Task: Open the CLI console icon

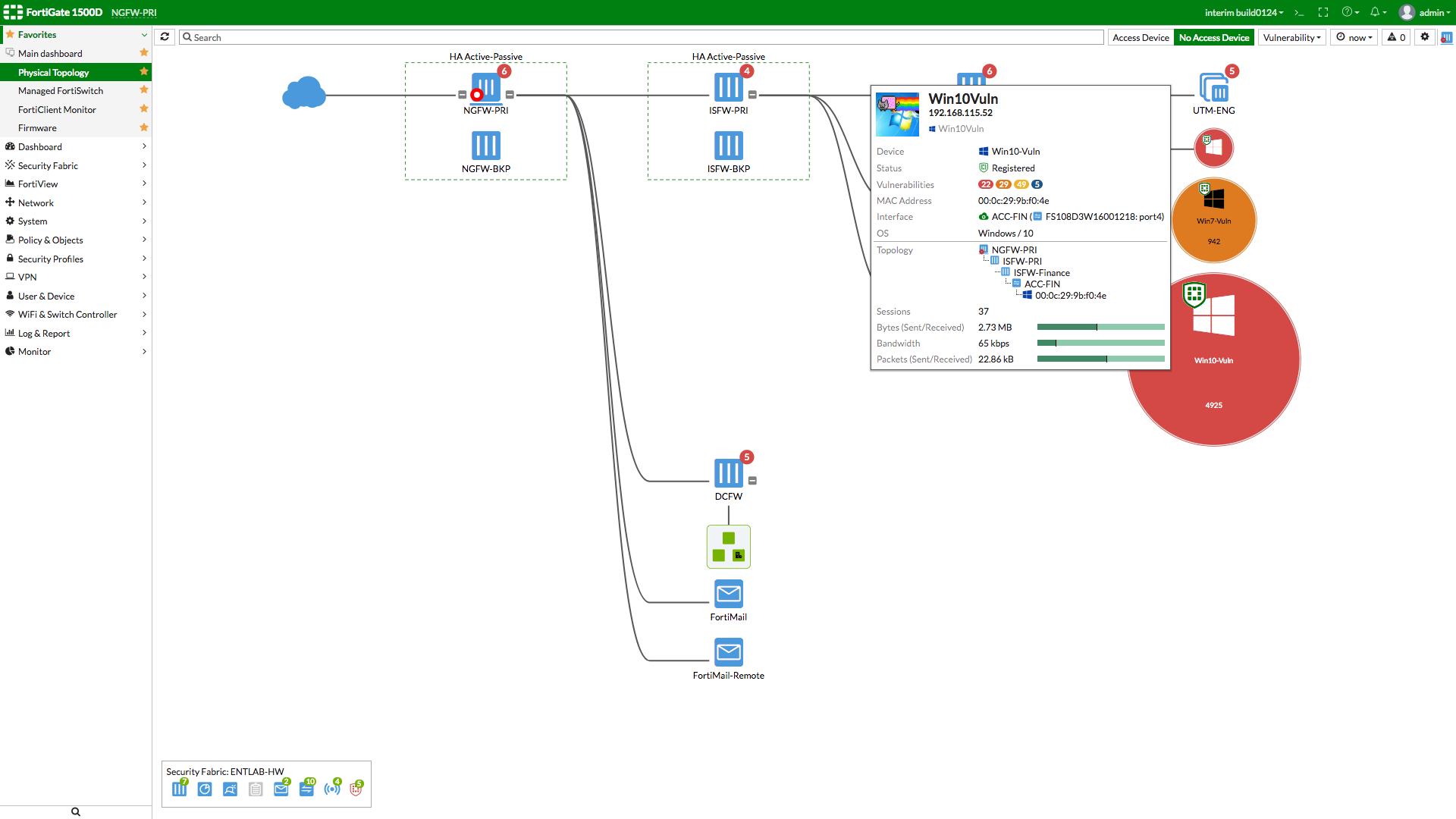Action: (x=1299, y=13)
